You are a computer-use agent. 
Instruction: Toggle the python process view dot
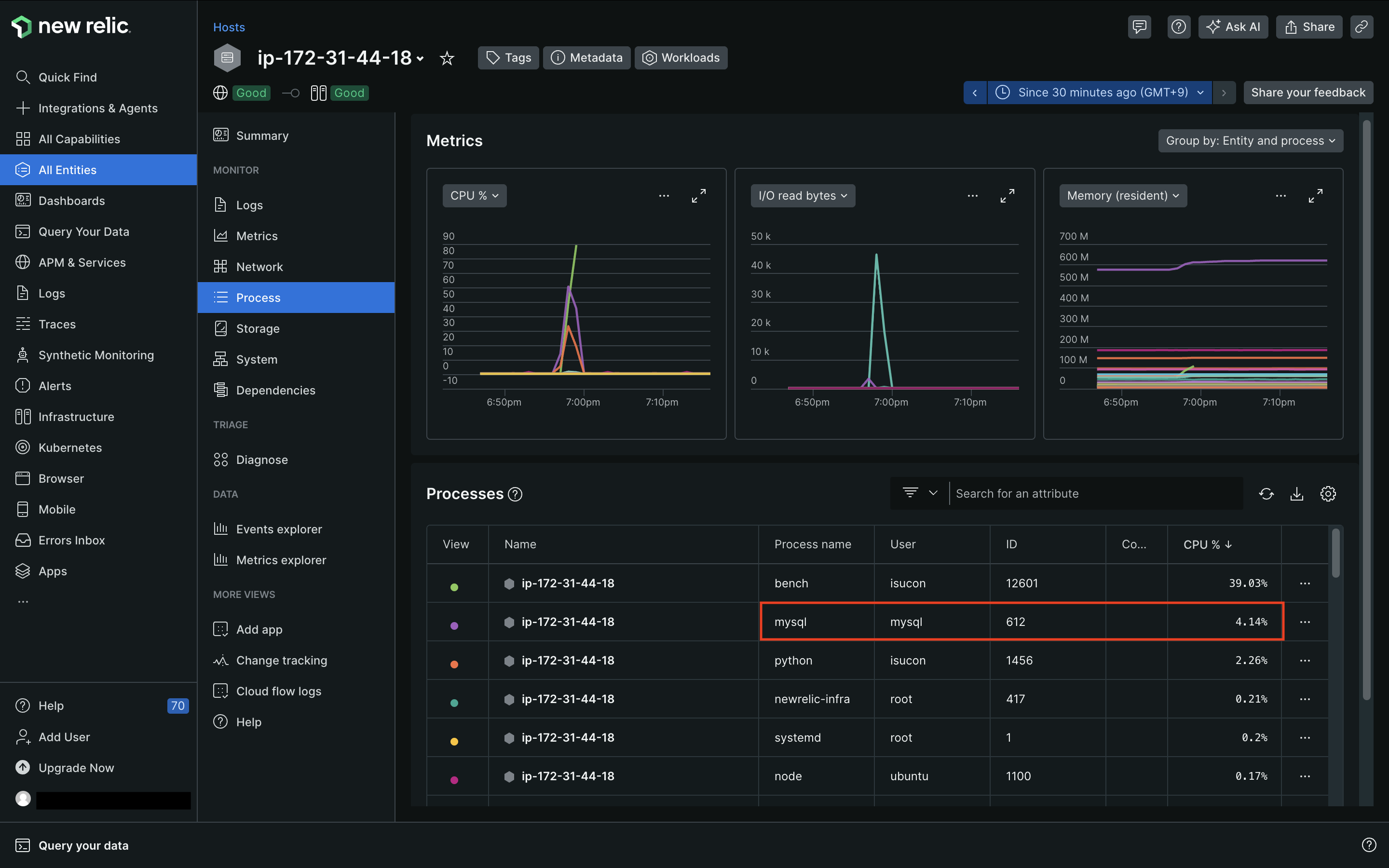coord(454,664)
